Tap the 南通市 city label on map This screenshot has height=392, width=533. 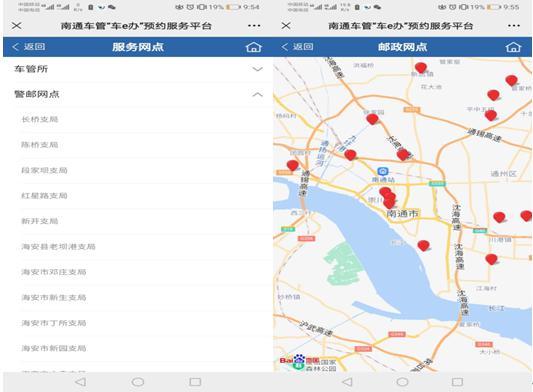coord(402,214)
